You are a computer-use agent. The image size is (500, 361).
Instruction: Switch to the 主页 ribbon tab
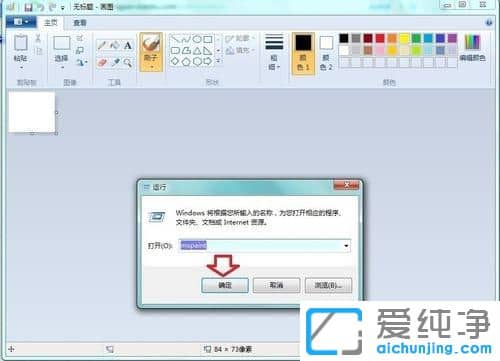point(51,23)
